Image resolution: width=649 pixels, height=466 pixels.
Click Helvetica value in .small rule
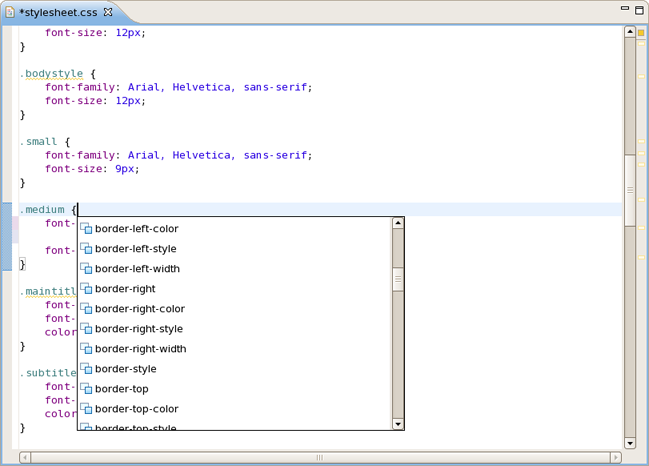[x=201, y=155]
